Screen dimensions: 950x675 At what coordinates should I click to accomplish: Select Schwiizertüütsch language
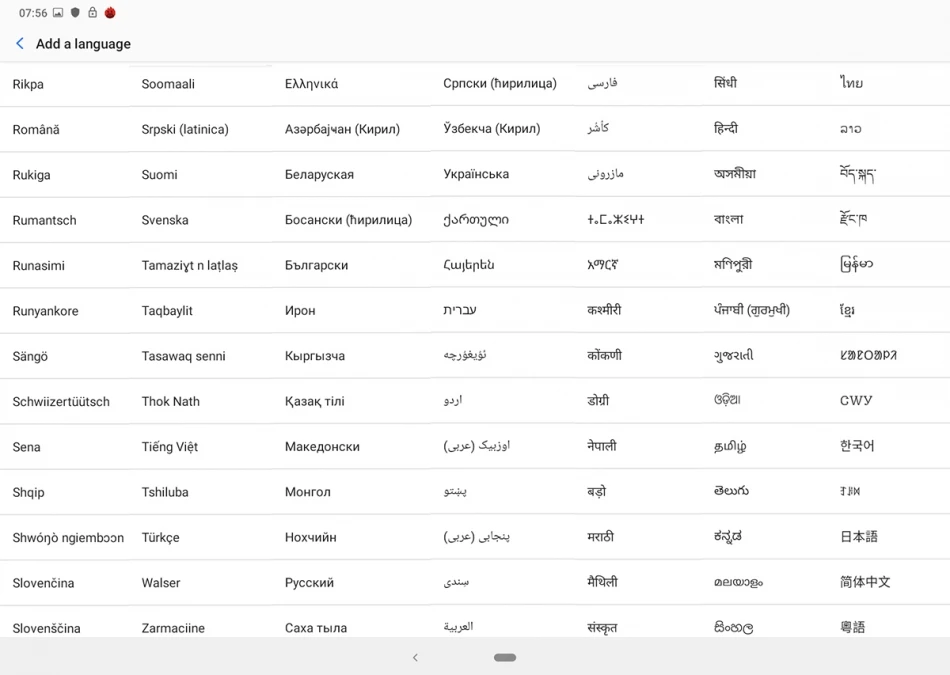pyautogui.click(x=61, y=402)
